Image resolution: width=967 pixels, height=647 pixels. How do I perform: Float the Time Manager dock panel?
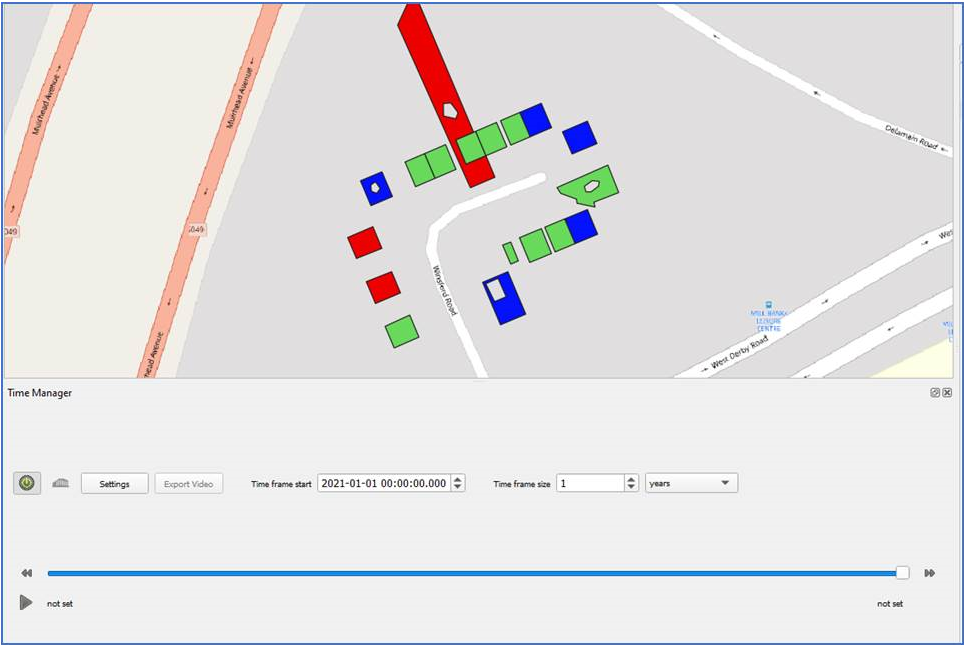coord(935,392)
